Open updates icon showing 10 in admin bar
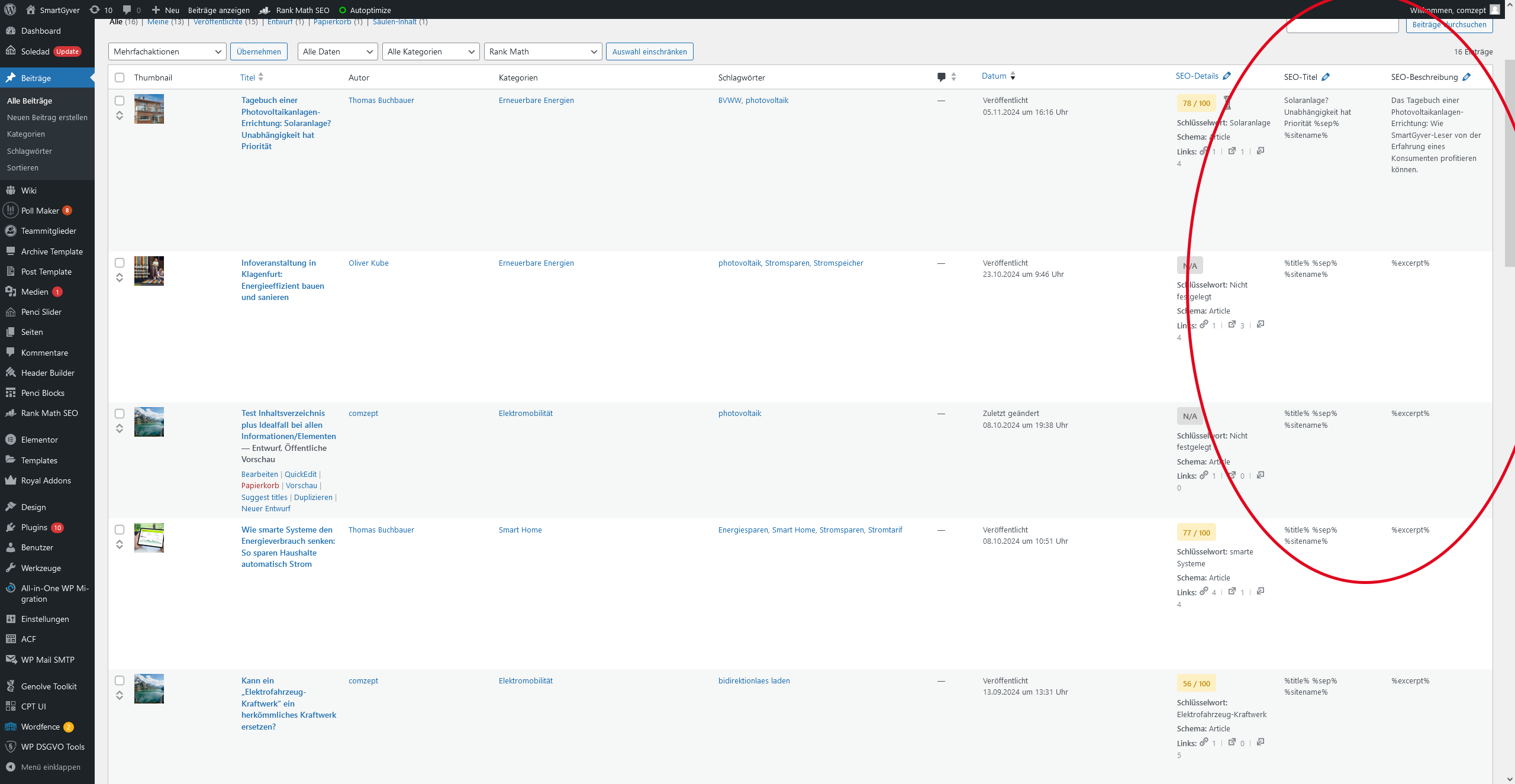Screen dimensions: 1515x784 (x=95, y=9)
